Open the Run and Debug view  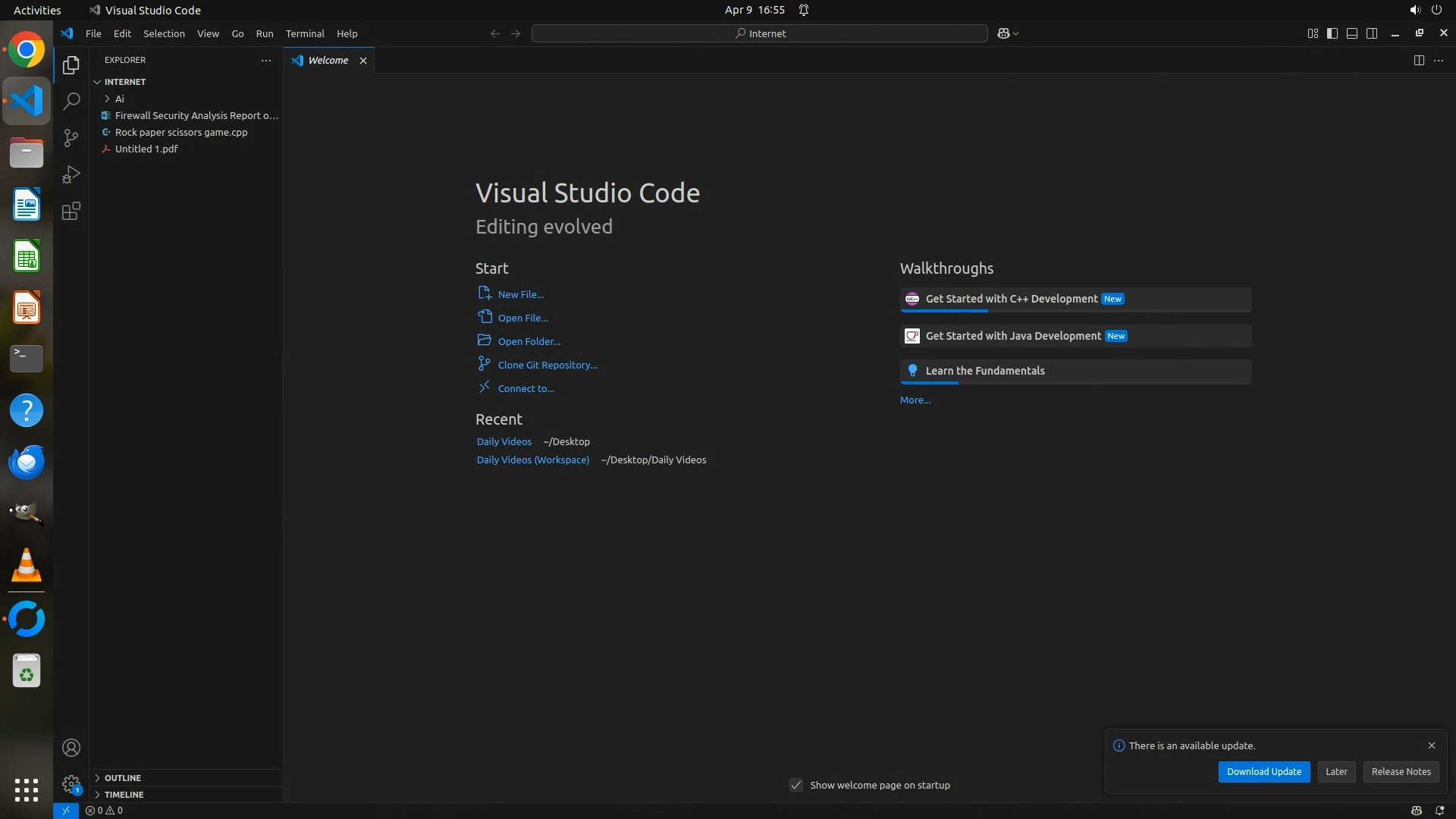(x=71, y=174)
